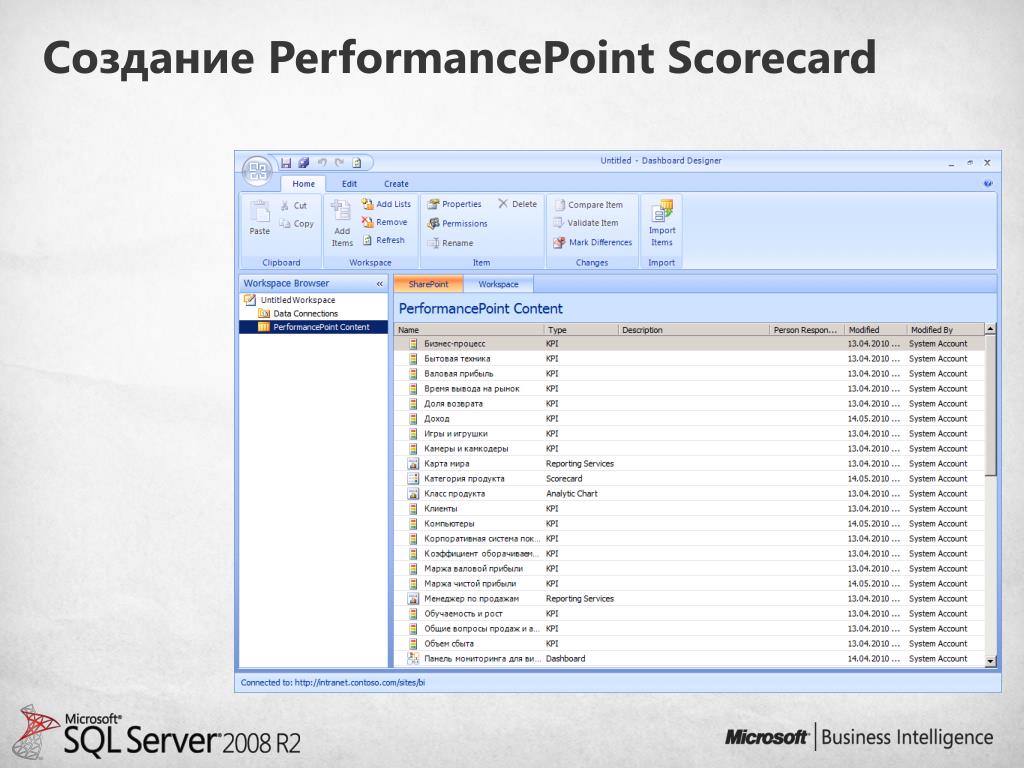Screen dimensions: 1024x768
Task: Click the vertical scrollbar thumb
Action: pos(990,405)
